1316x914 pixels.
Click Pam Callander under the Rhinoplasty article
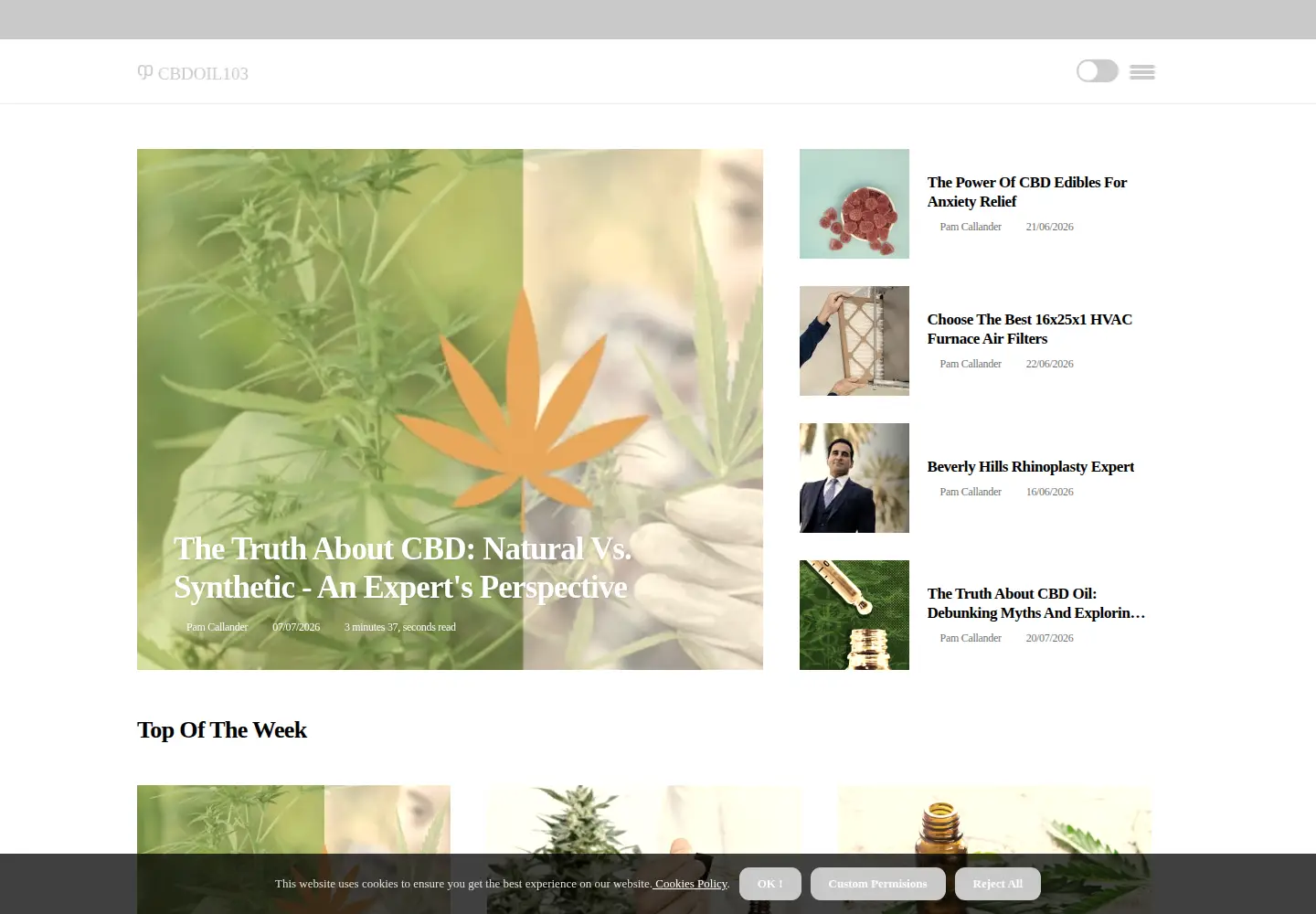[x=971, y=492]
